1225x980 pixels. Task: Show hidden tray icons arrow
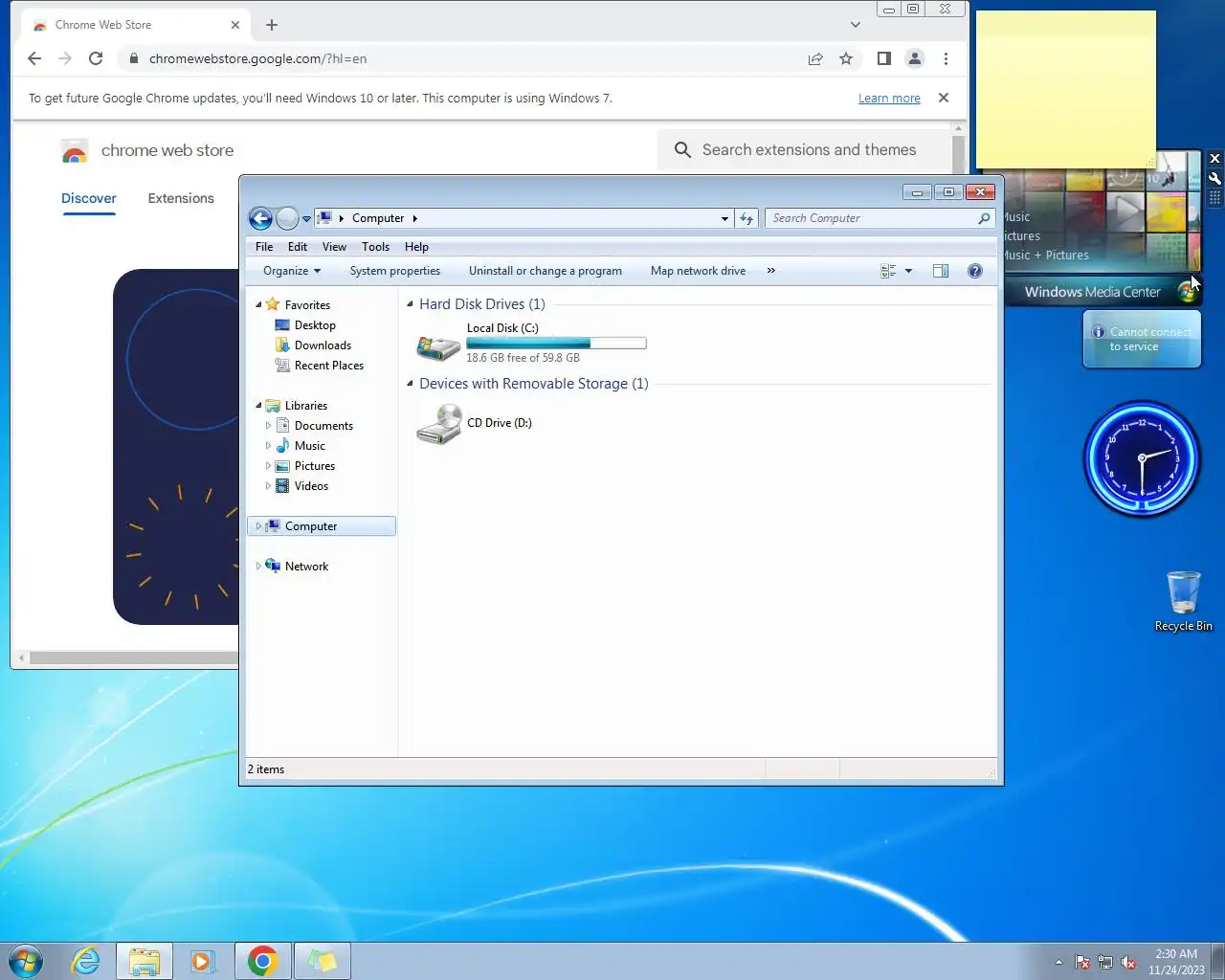click(x=1058, y=962)
